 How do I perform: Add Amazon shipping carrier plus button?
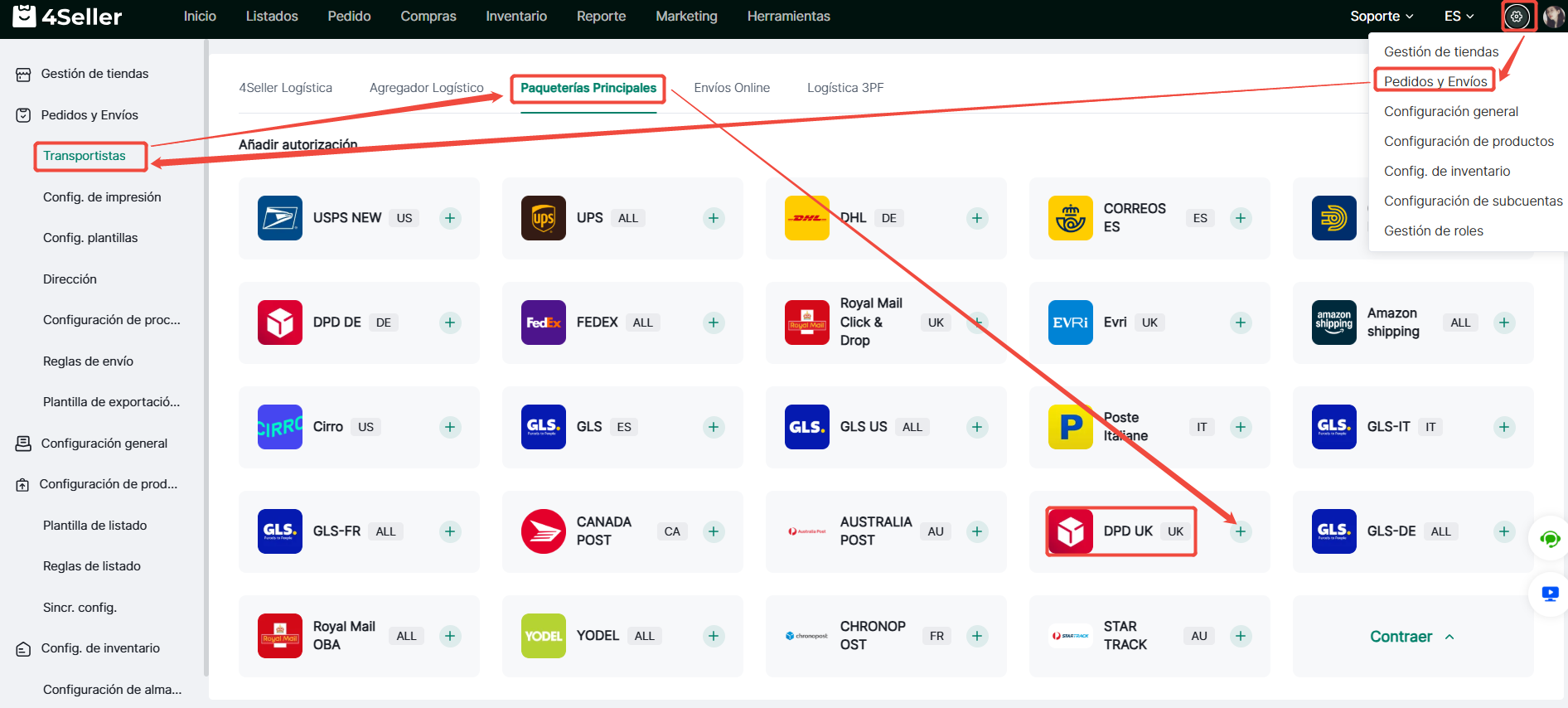1504,322
